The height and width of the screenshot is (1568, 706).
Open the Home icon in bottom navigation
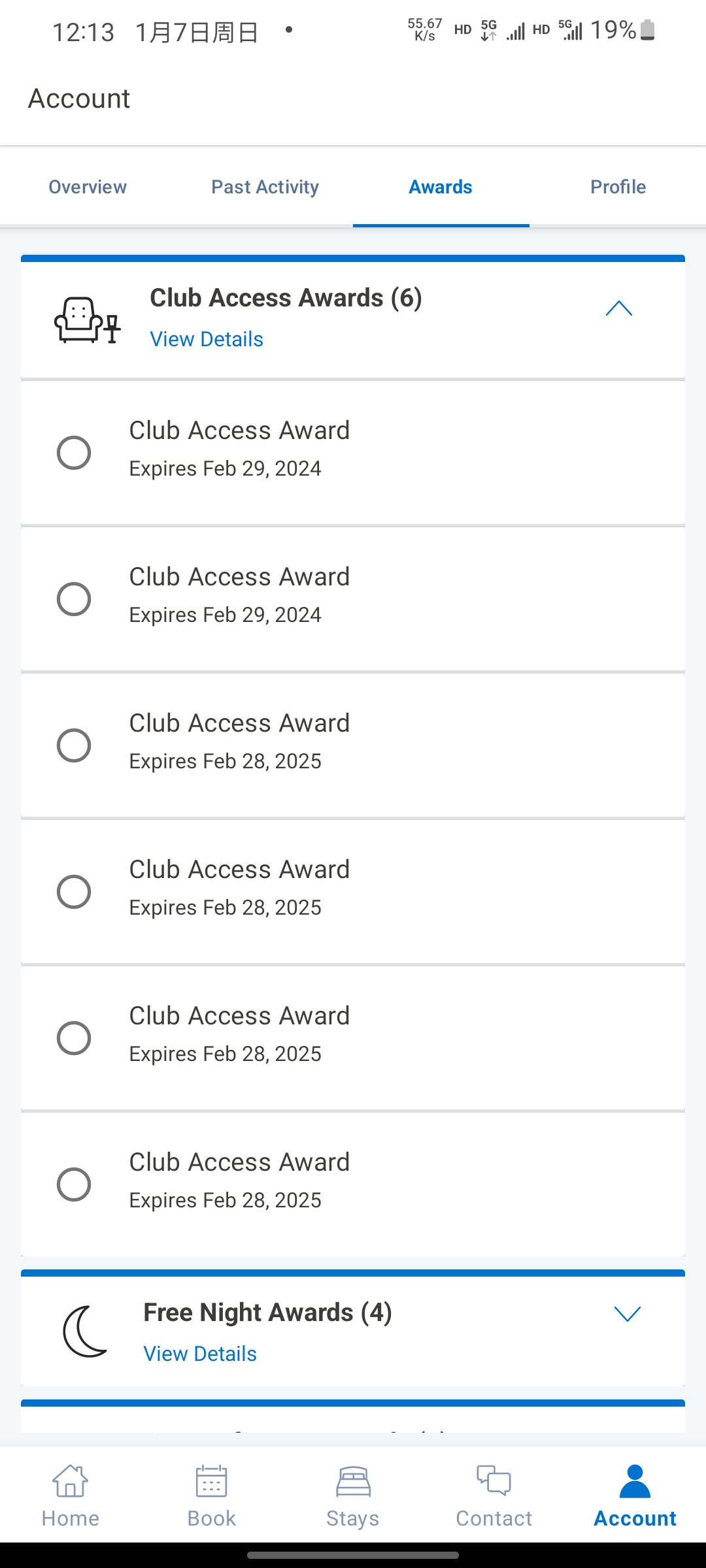coord(71,1480)
